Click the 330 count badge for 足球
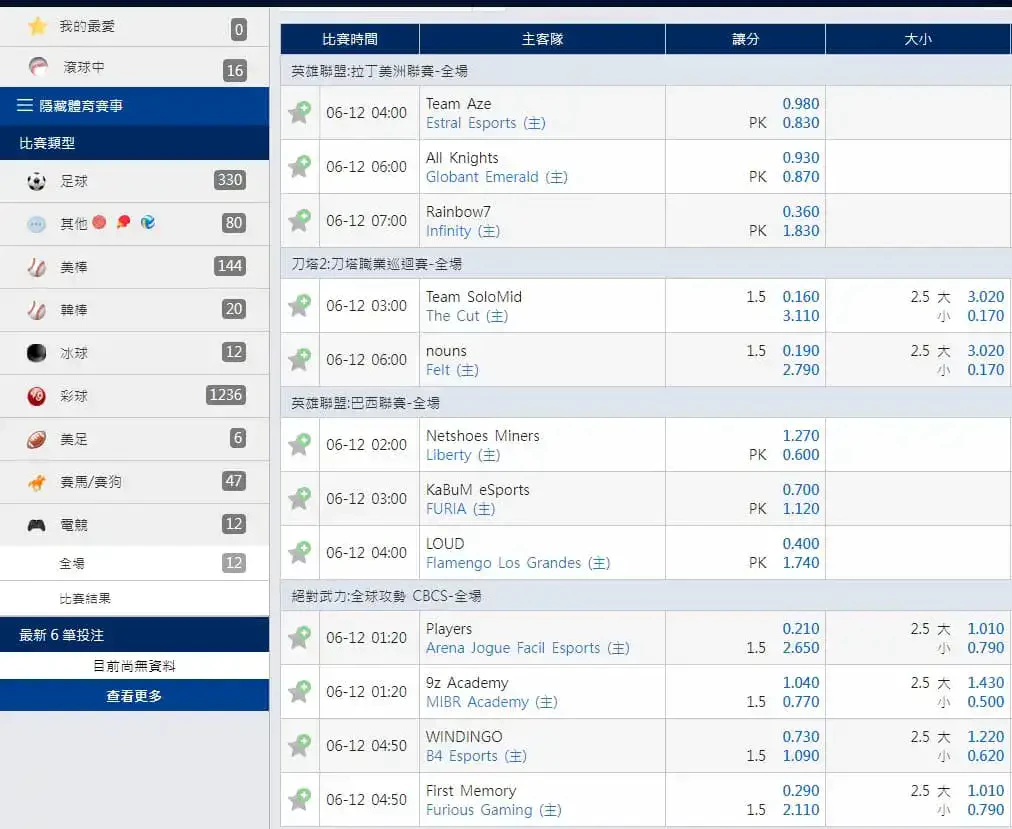The image size is (1012, 829). click(230, 179)
